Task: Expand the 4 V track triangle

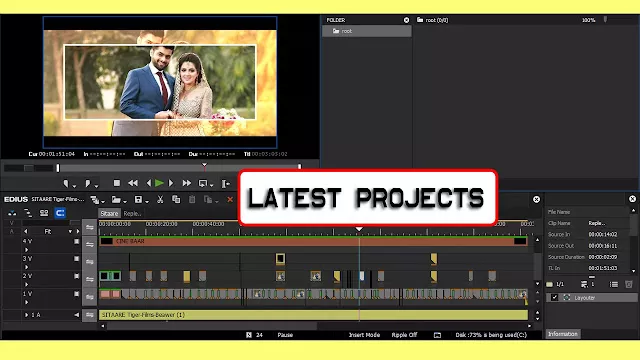Action: pos(27,250)
